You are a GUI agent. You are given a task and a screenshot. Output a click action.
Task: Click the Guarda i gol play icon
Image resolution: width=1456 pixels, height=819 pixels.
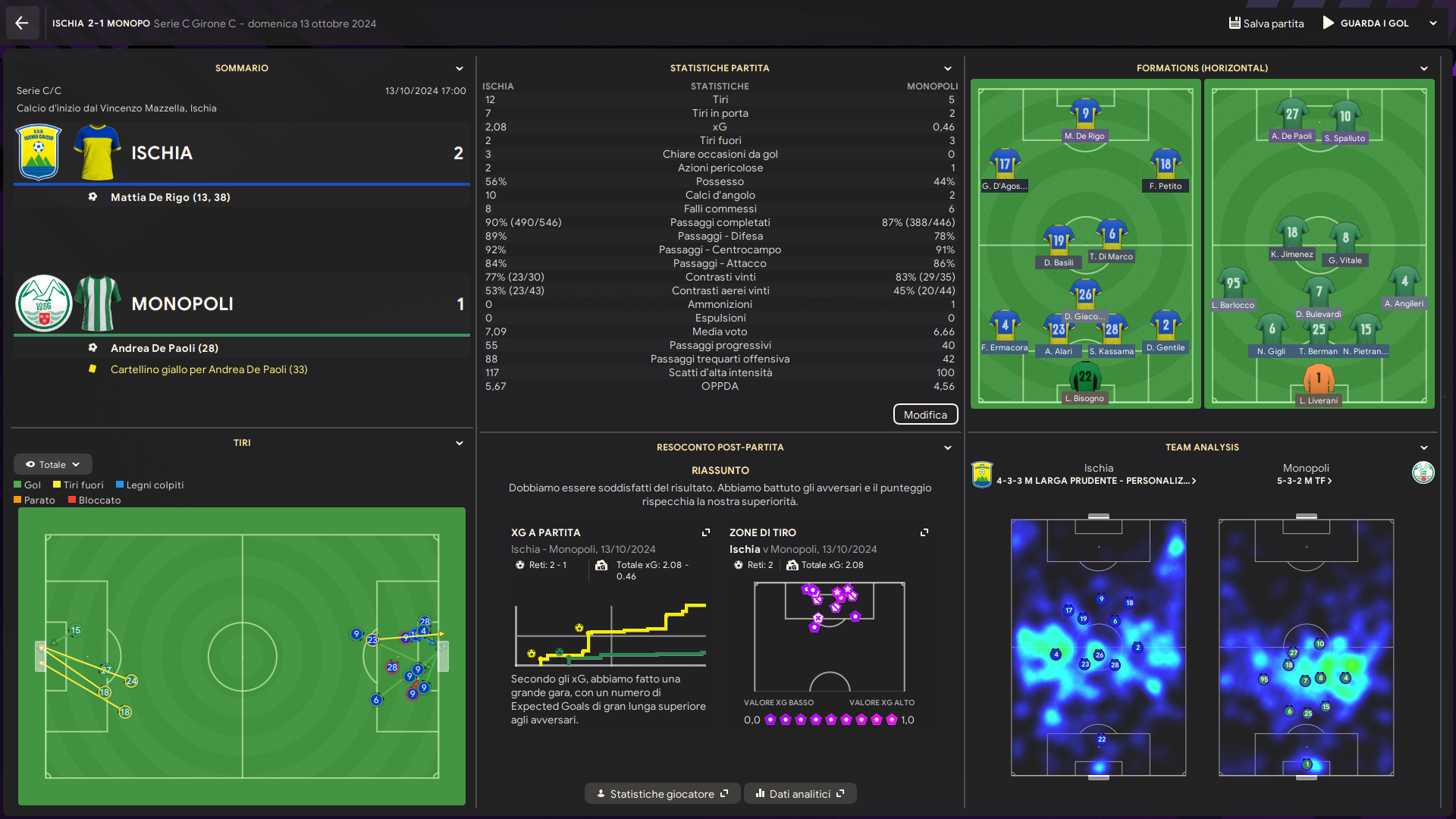(1329, 23)
